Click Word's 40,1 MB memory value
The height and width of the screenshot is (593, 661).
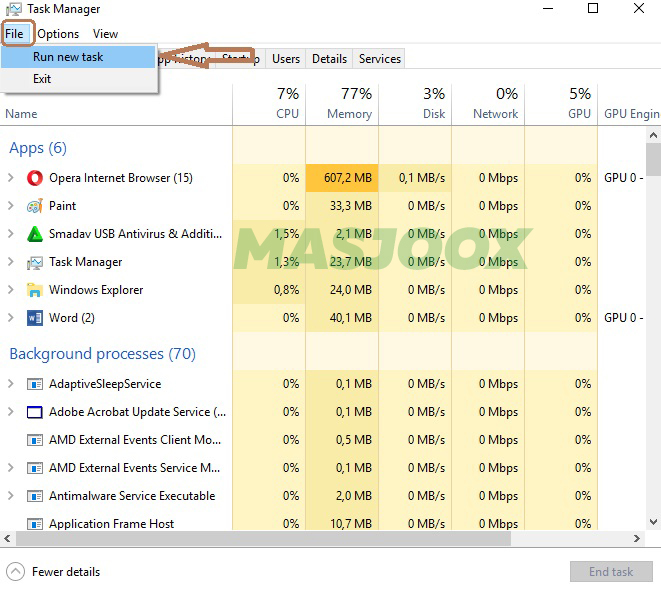(x=351, y=318)
